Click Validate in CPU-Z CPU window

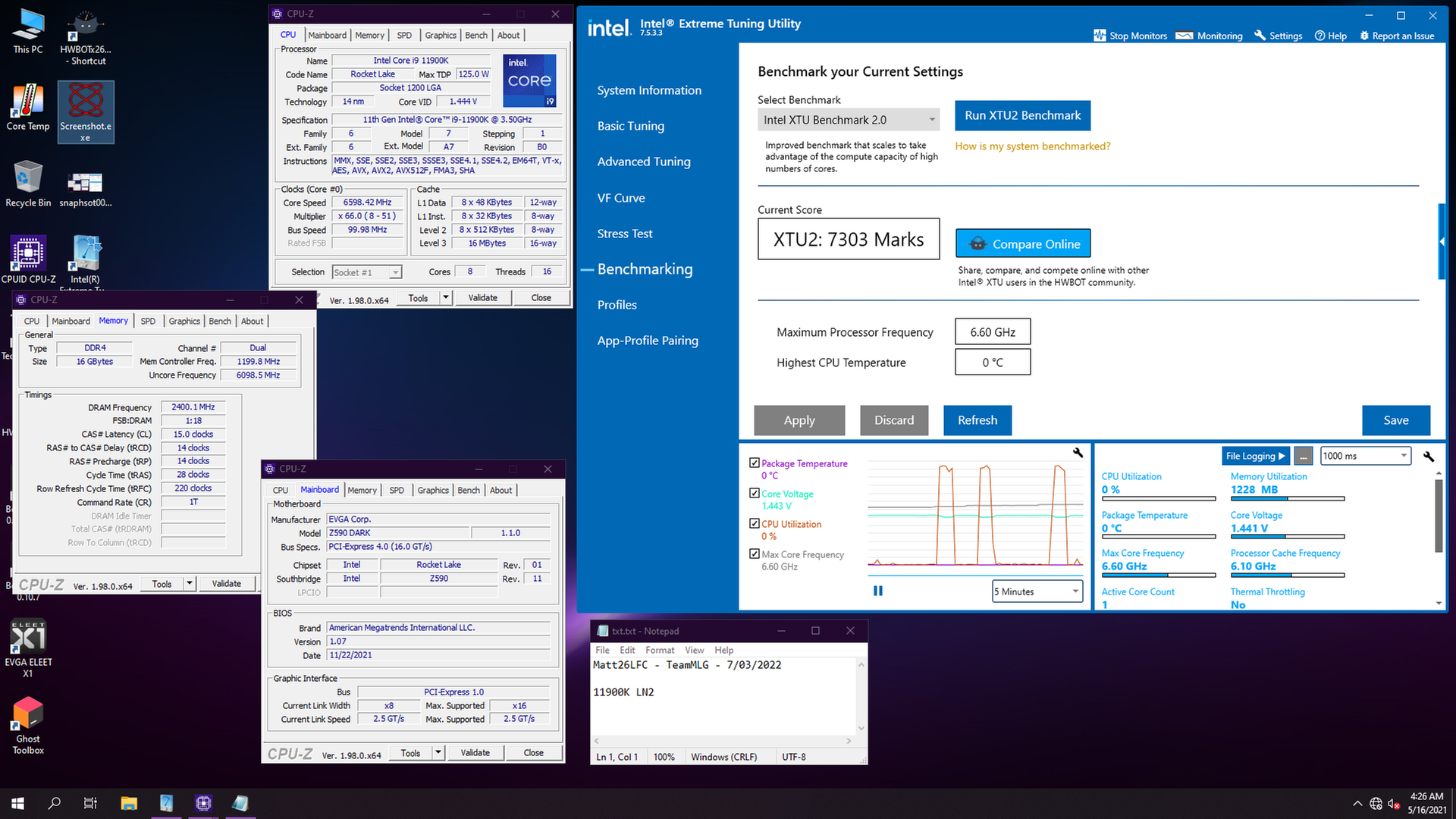pos(483,298)
